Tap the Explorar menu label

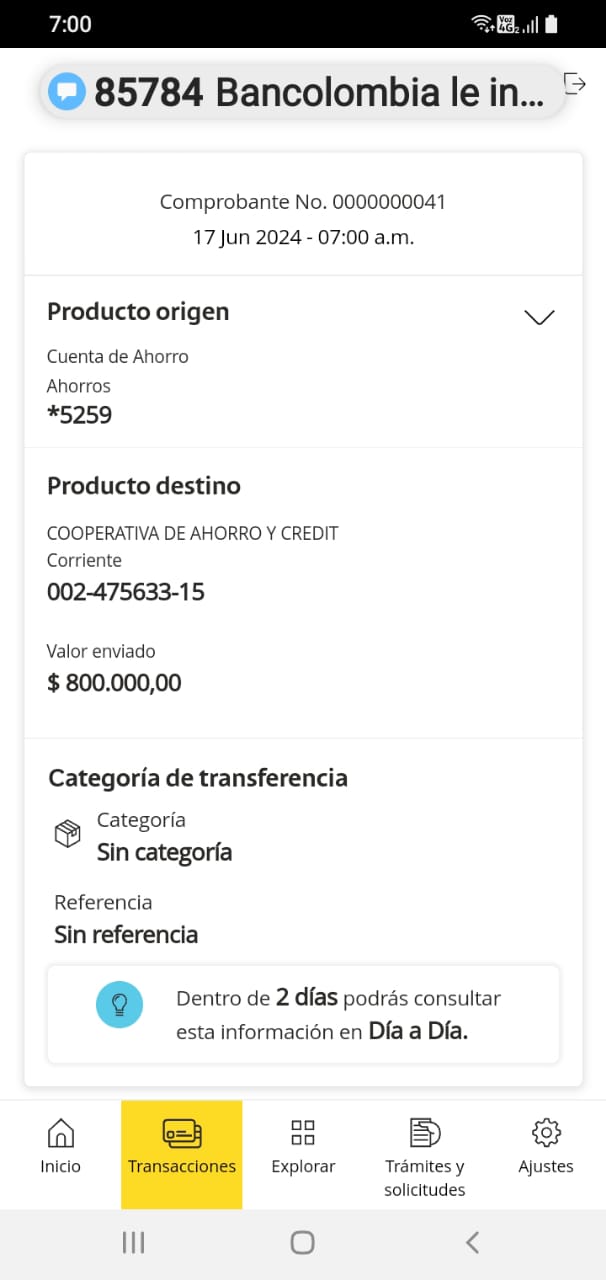pos(303,1167)
